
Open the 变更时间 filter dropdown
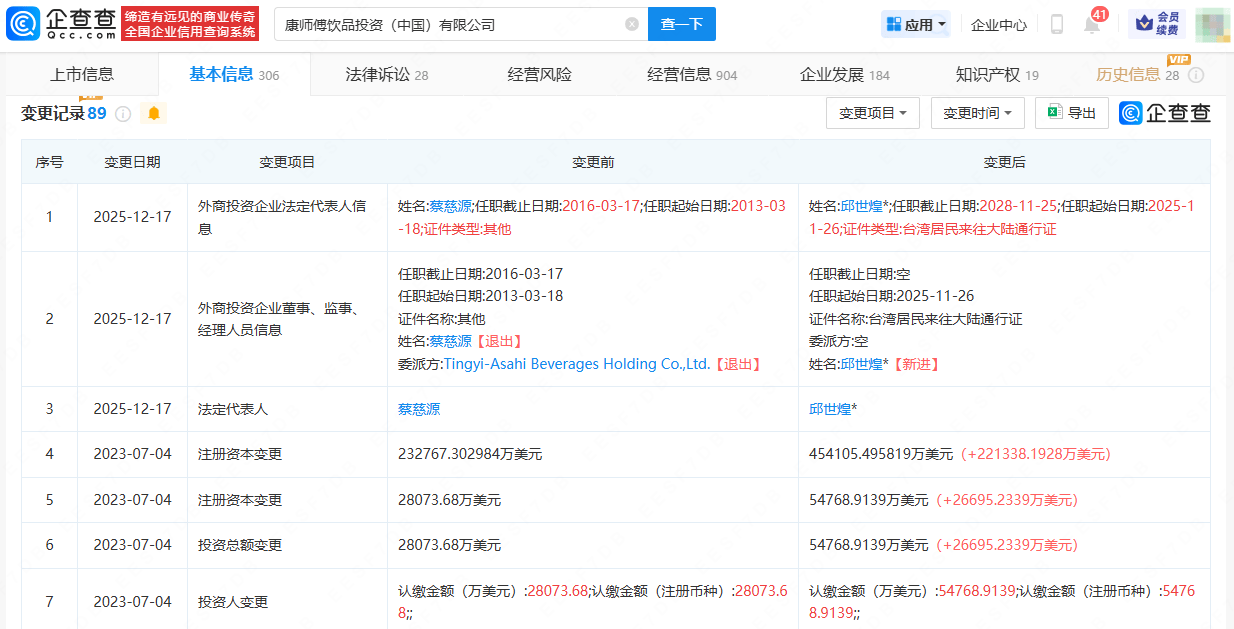pyautogui.click(x=977, y=113)
